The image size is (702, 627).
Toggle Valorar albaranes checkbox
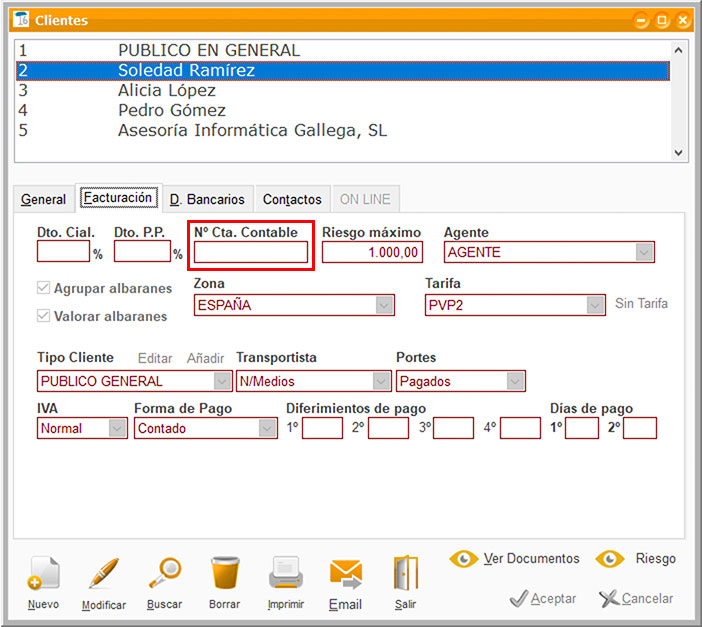point(43,316)
